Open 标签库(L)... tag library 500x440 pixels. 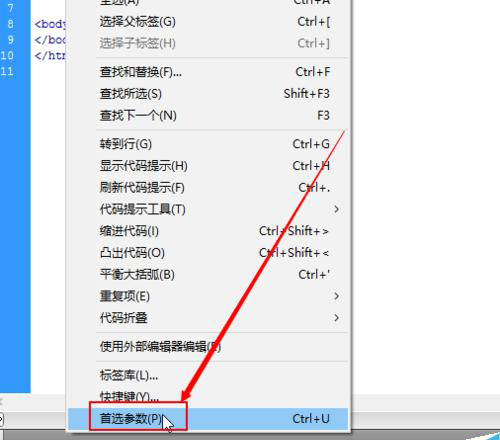(x=208, y=375)
